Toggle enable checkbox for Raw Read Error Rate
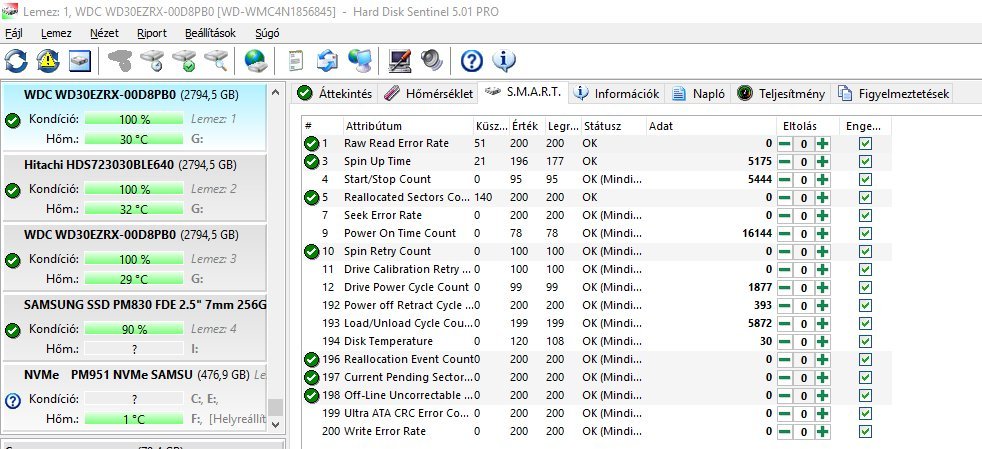This screenshot has width=982, height=449. [866, 143]
